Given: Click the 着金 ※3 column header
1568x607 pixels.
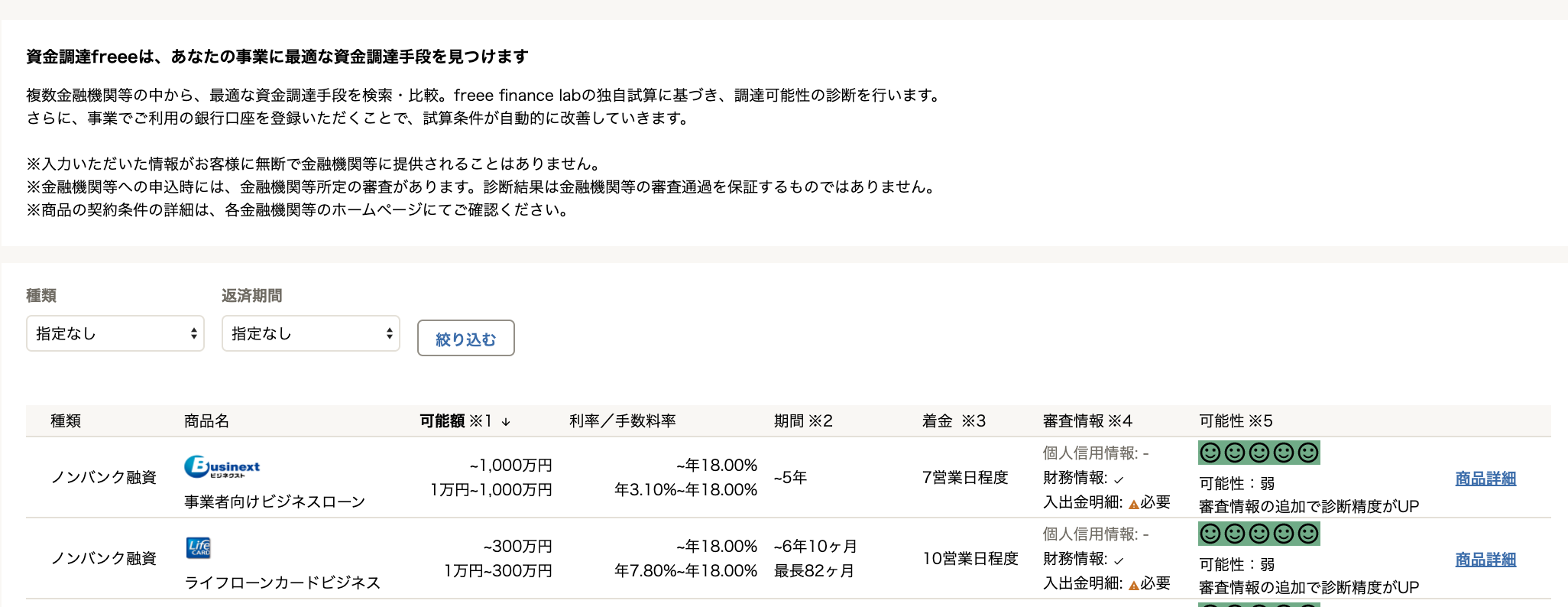Looking at the screenshot, I should [x=954, y=420].
